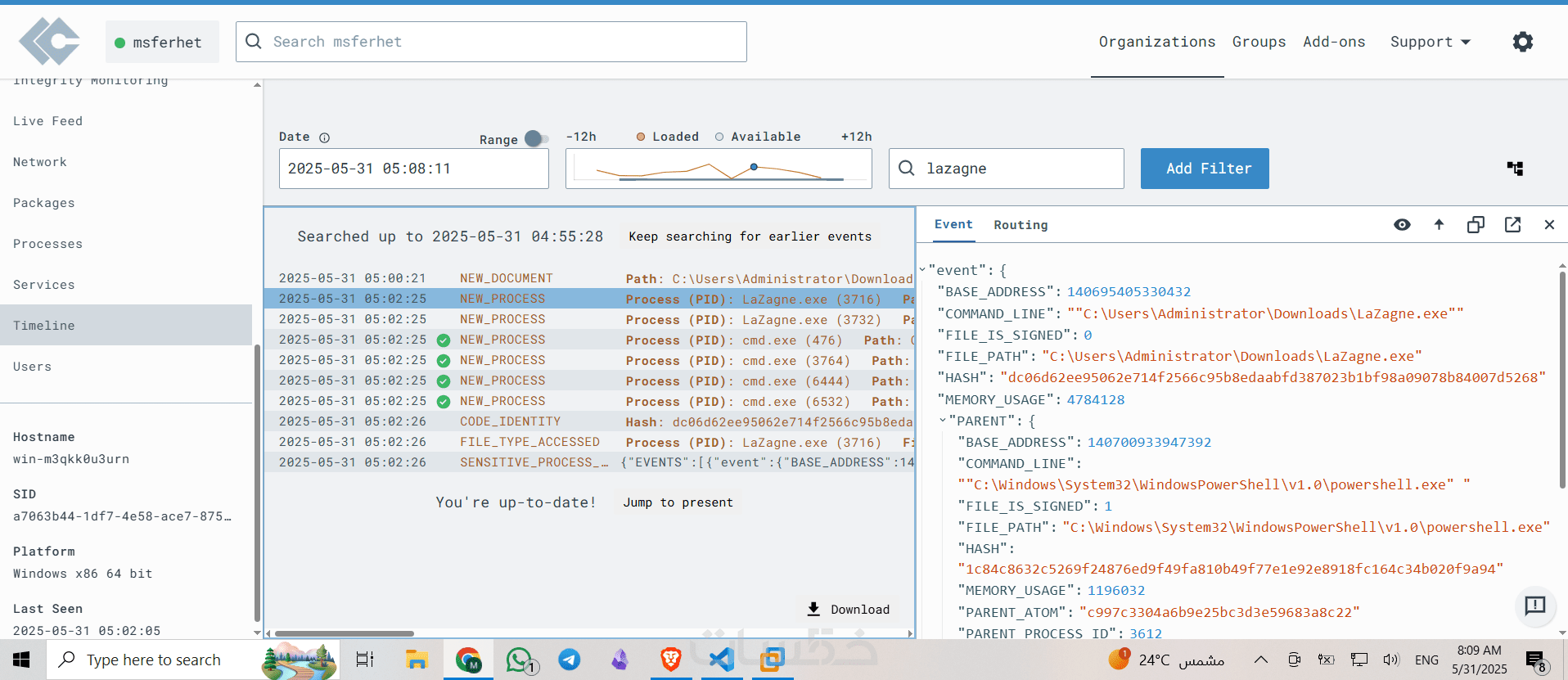Switch to Chrome in the taskbar

click(x=468, y=660)
